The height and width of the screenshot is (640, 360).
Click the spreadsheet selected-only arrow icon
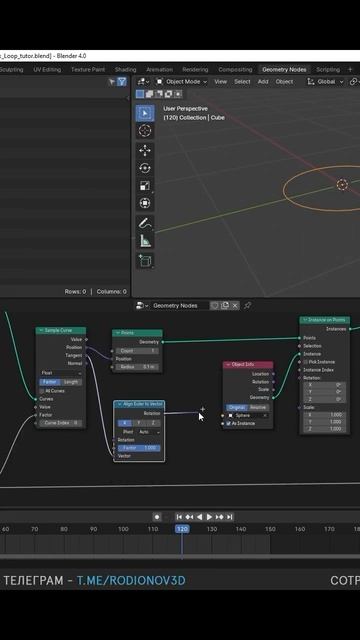112,82
